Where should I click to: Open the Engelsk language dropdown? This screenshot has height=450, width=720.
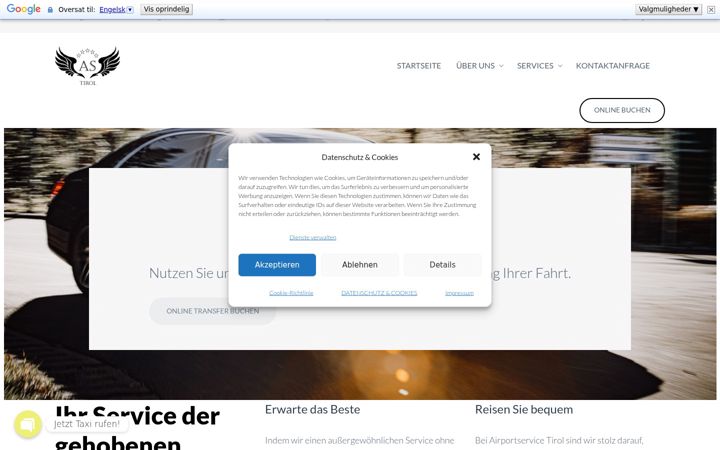pos(116,10)
